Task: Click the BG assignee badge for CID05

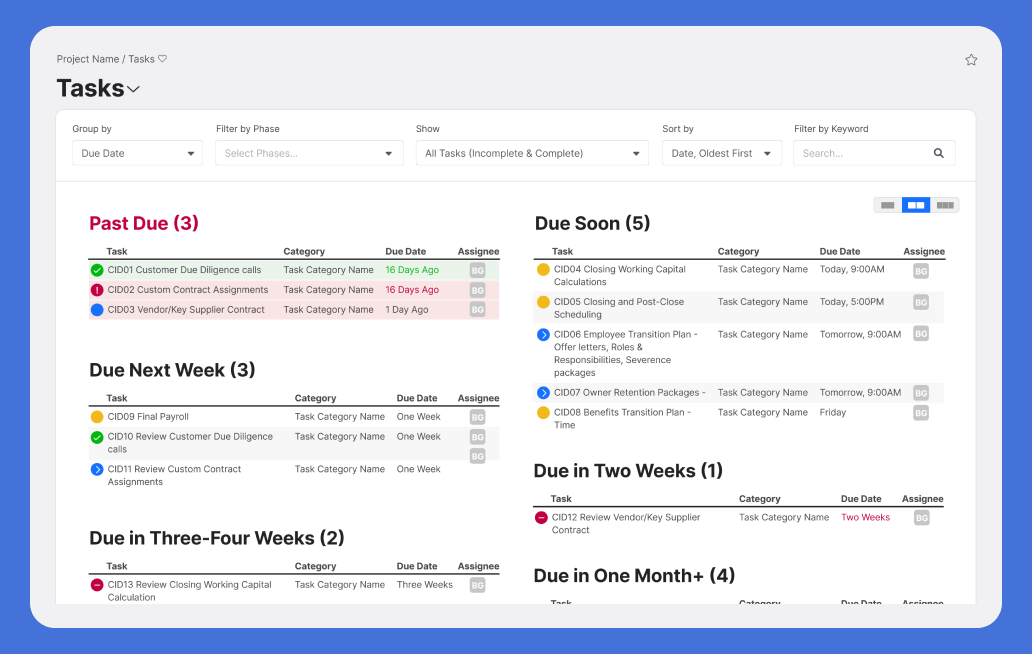Action: [921, 303]
